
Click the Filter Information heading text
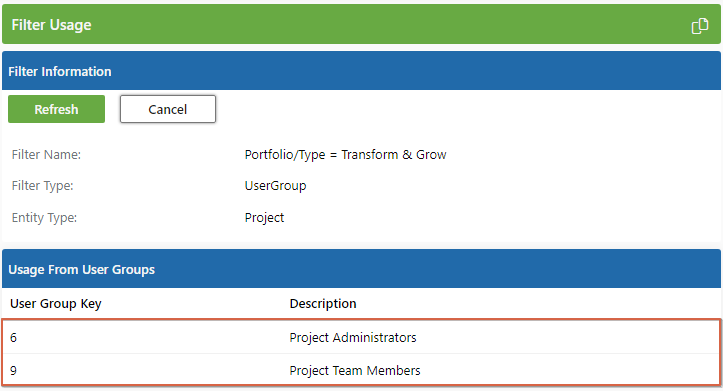pyautogui.click(x=60, y=71)
